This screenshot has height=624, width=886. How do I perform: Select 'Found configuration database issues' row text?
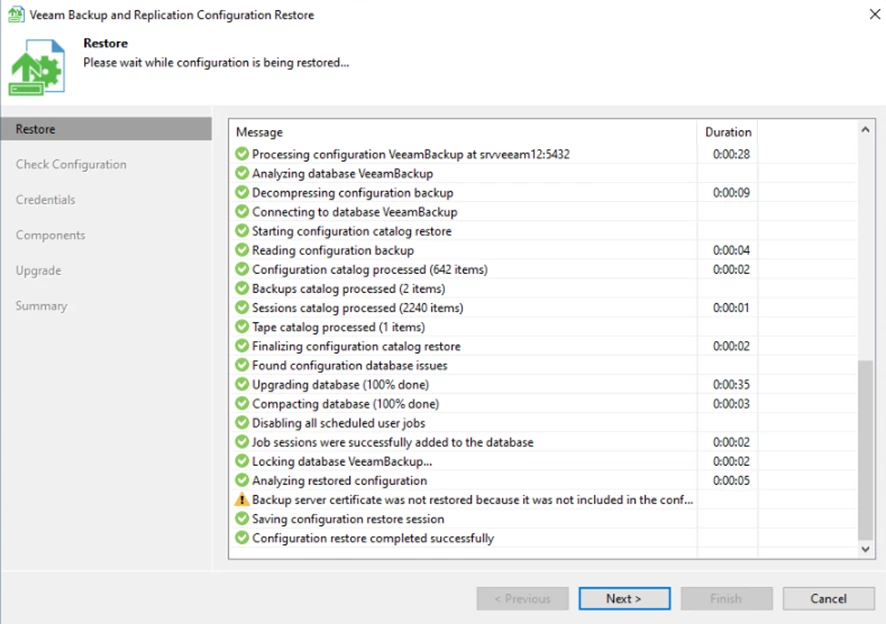(x=350, y=365)
